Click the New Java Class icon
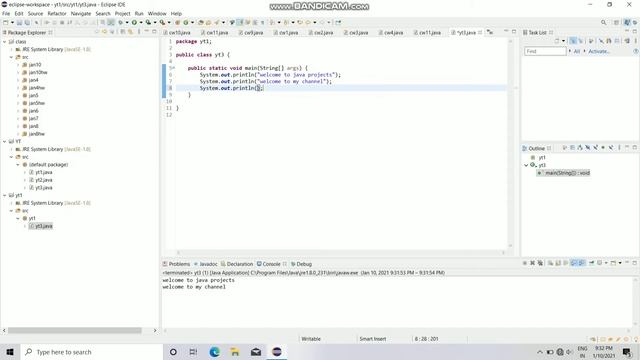640x360 pixels. (185, 22)
